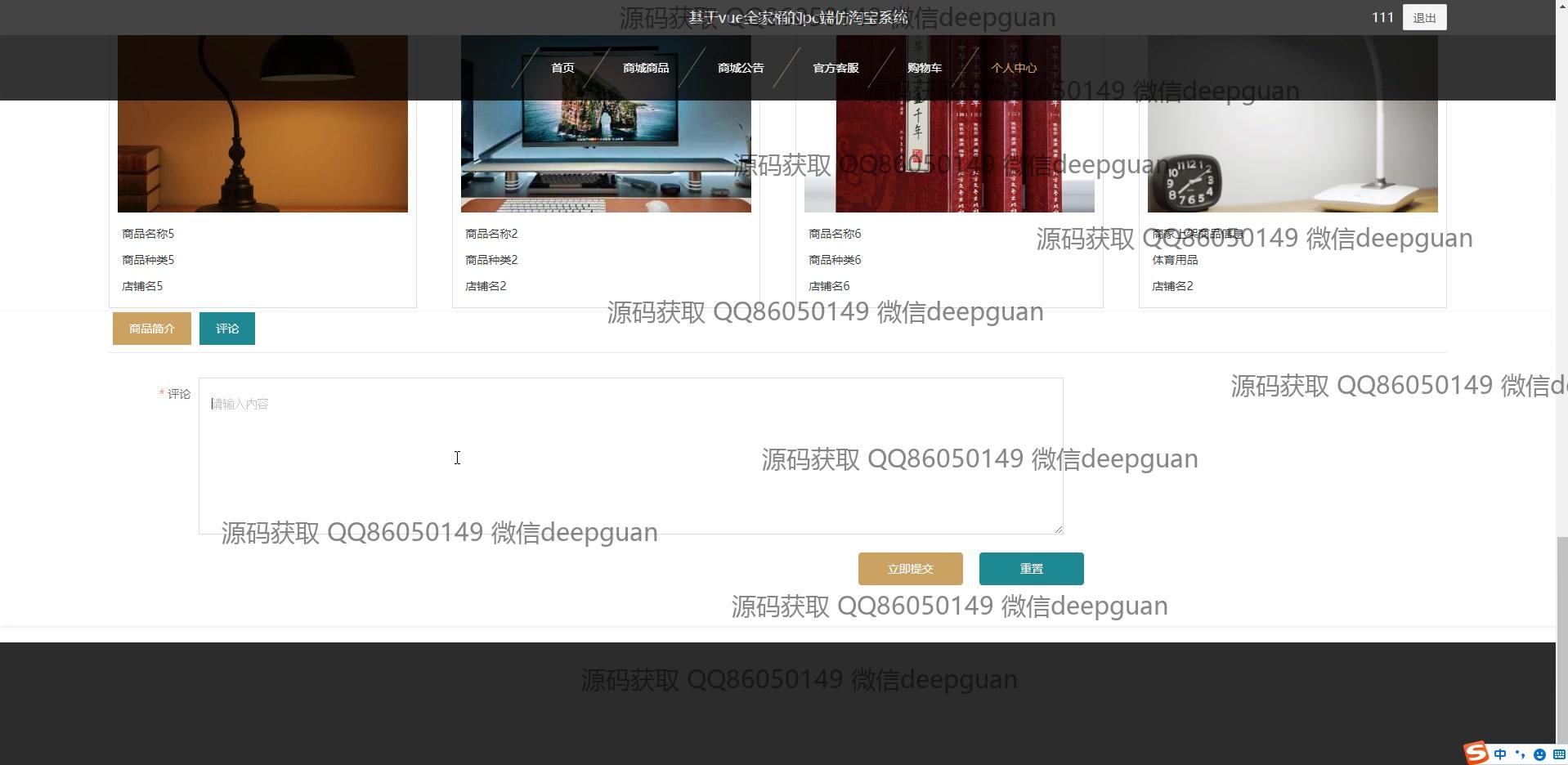Click the shop name 店铺名2 under 商品名称2
The image size is (1568, 765).
[x=486, y=286]
